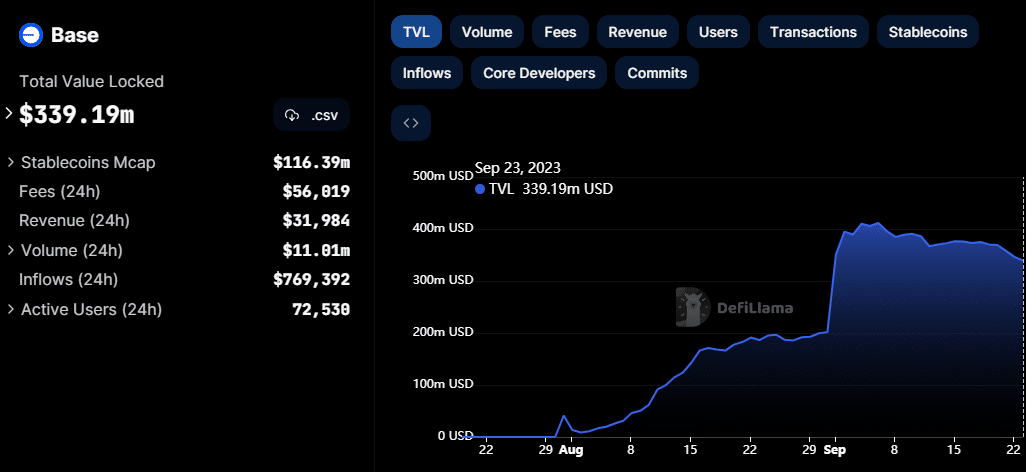Expand the Stablecoins Mcap row
This screenshot has height=472, width=1026.
[x=10, y=162]
